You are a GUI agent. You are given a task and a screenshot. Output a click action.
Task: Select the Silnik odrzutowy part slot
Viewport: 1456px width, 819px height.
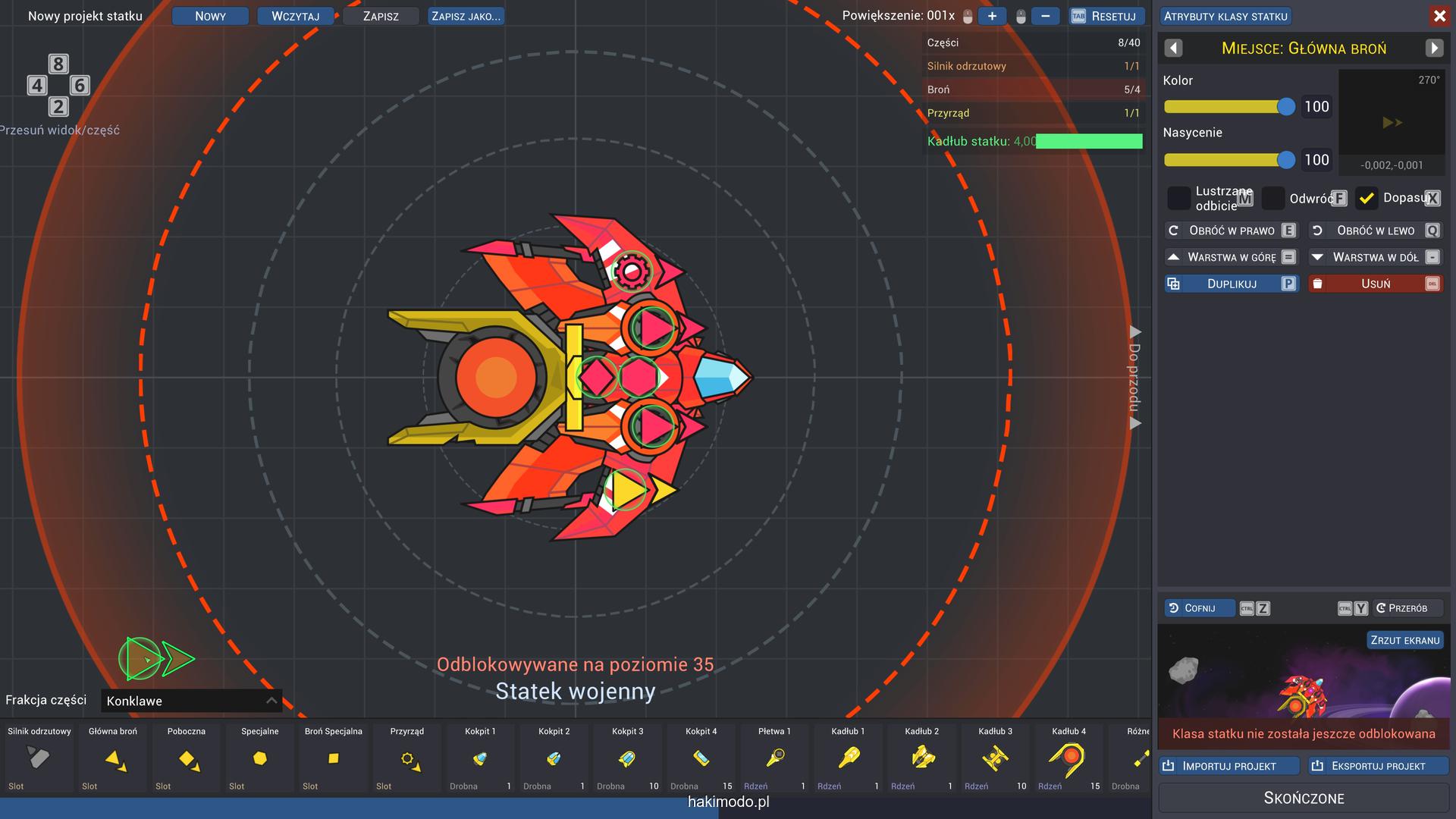39,758
